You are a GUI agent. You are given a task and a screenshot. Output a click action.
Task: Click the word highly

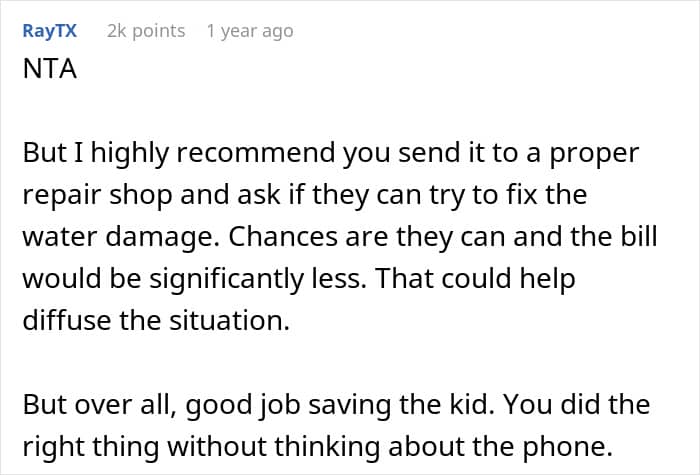click(130, 154)
